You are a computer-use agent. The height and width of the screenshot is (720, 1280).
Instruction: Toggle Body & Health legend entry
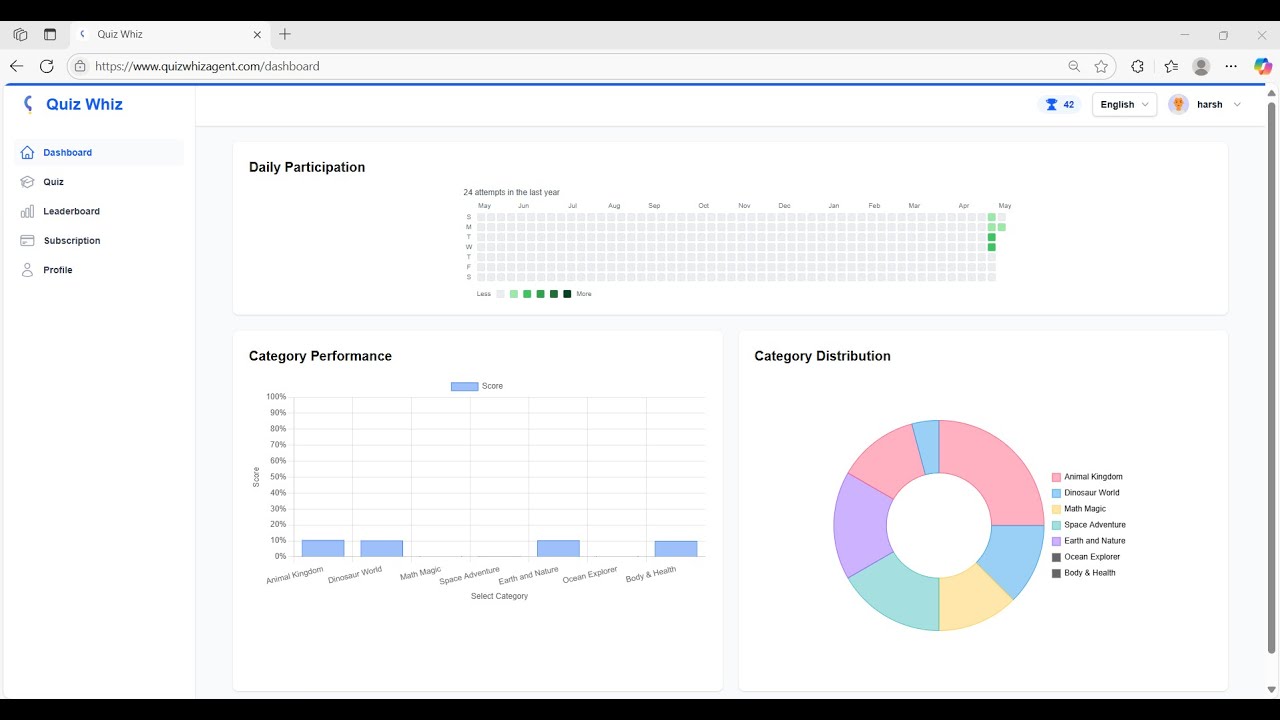(1084, 573)
